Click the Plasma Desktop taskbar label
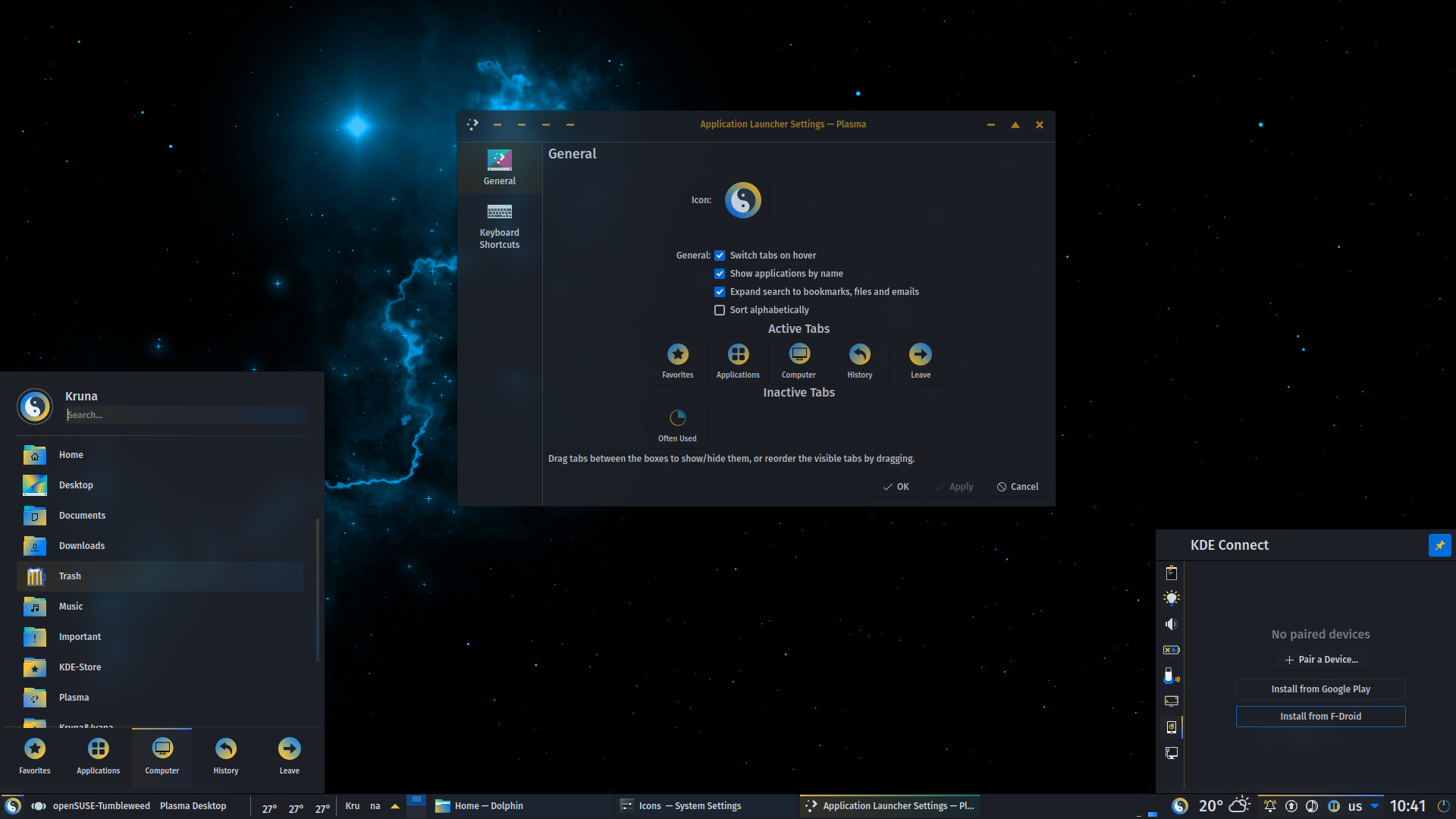The height and width of the screenshot is (819, 1456). 193,806
